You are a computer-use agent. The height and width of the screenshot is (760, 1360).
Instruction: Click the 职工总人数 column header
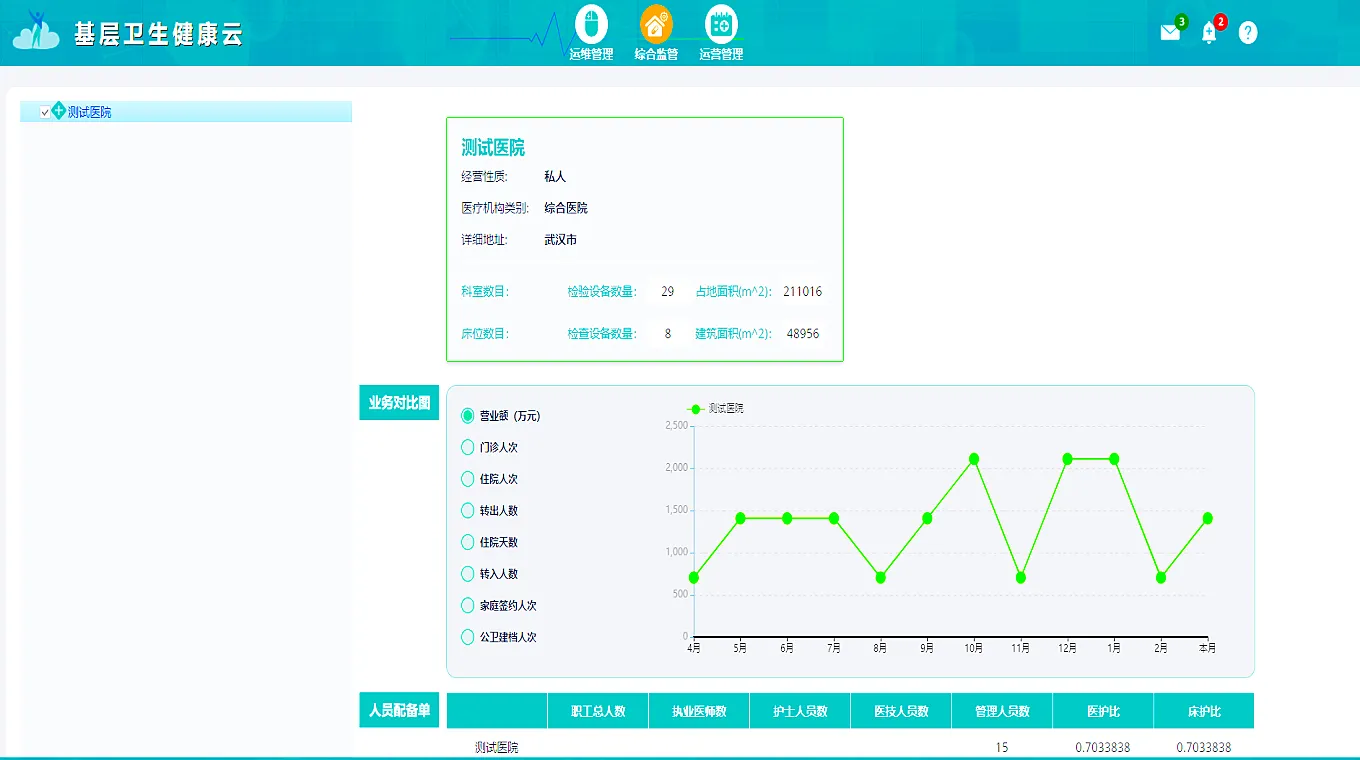point(598,711)
